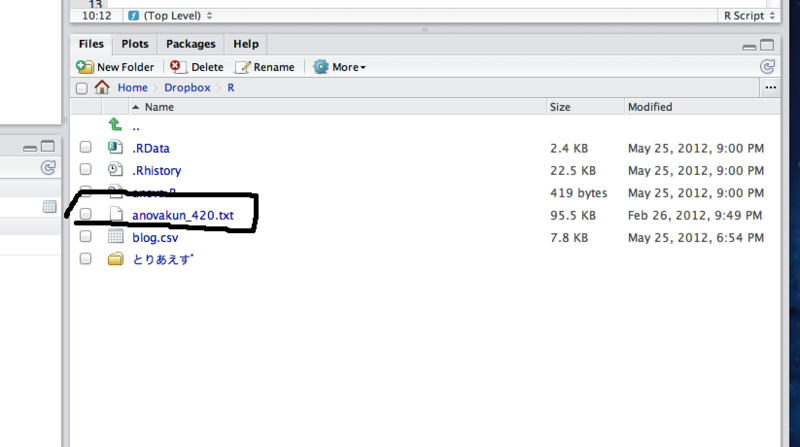Viewport: 800px width, 447px height.
Task: Open the Help tab
Action: (x=246, y=44)
